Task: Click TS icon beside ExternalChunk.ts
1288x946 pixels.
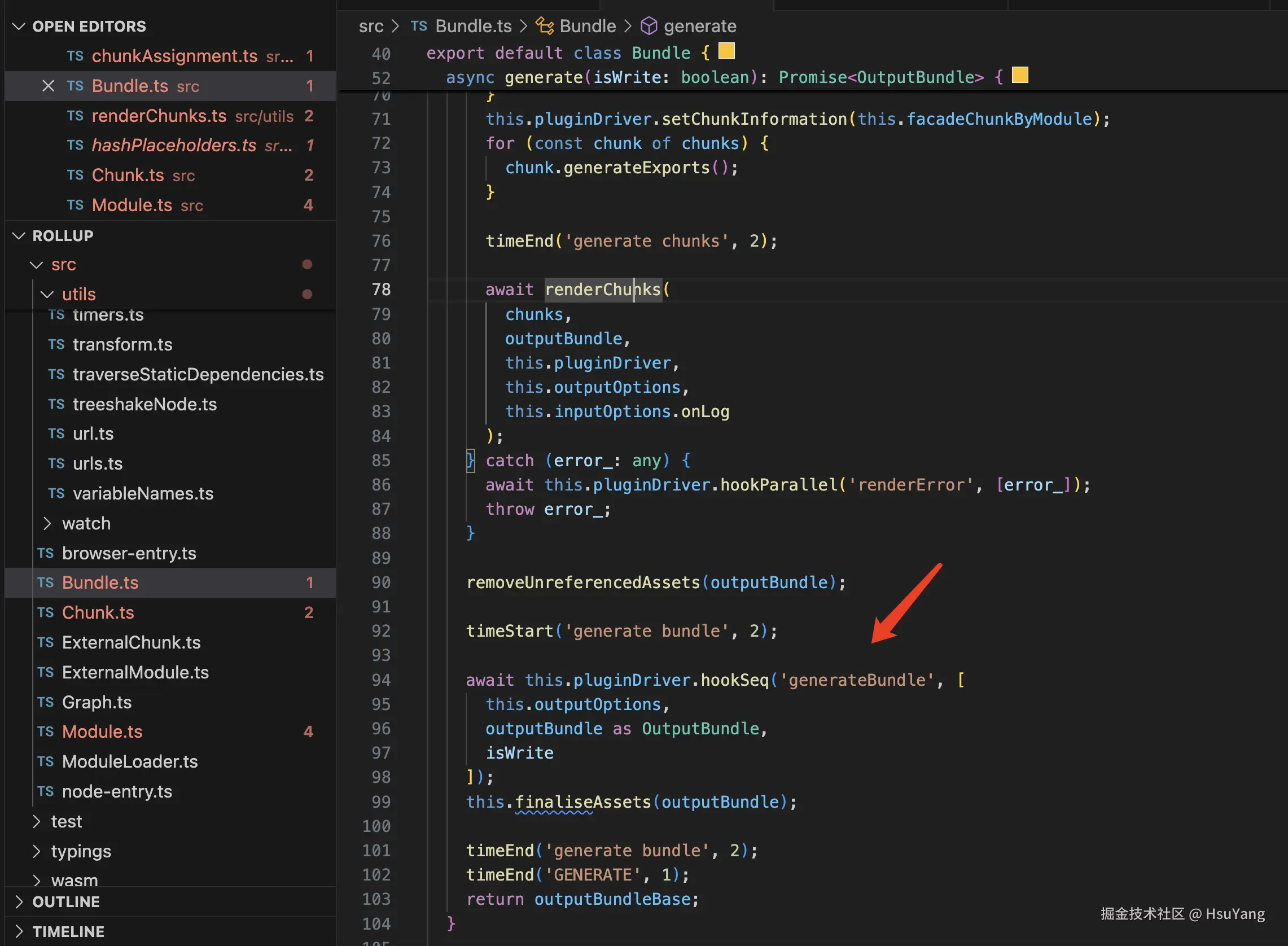Action: [46, 642]
